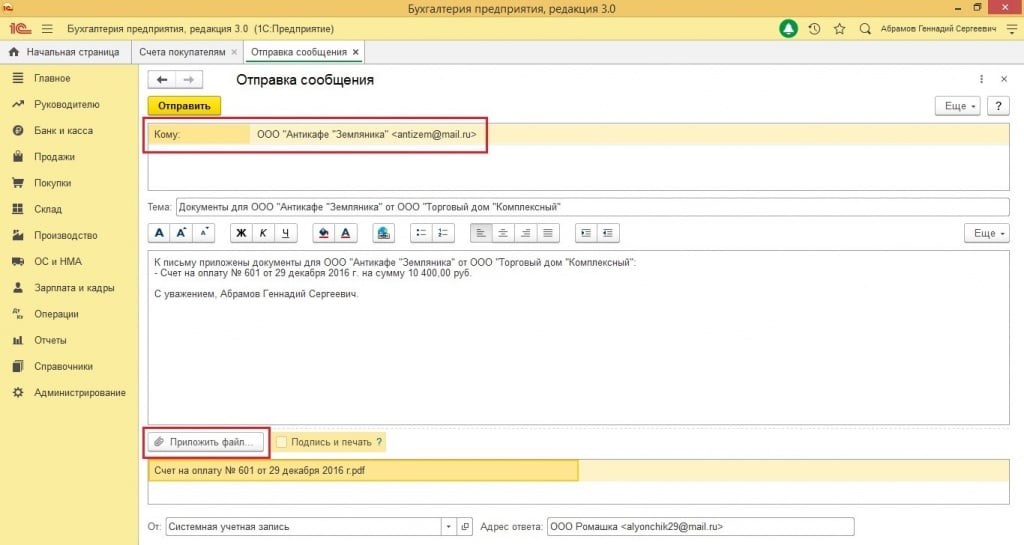This screenshot has width=1024, height=545.
Task: Pick the font color A swatch icon
Action: (345, 233)
